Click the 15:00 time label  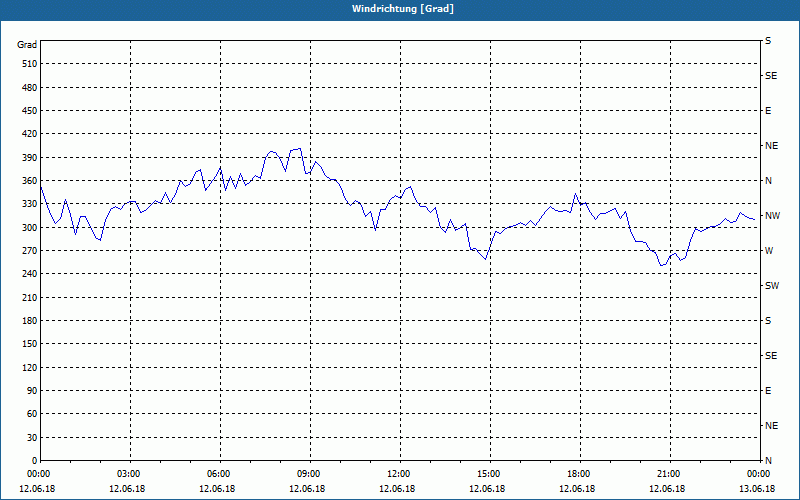[488, 474]
